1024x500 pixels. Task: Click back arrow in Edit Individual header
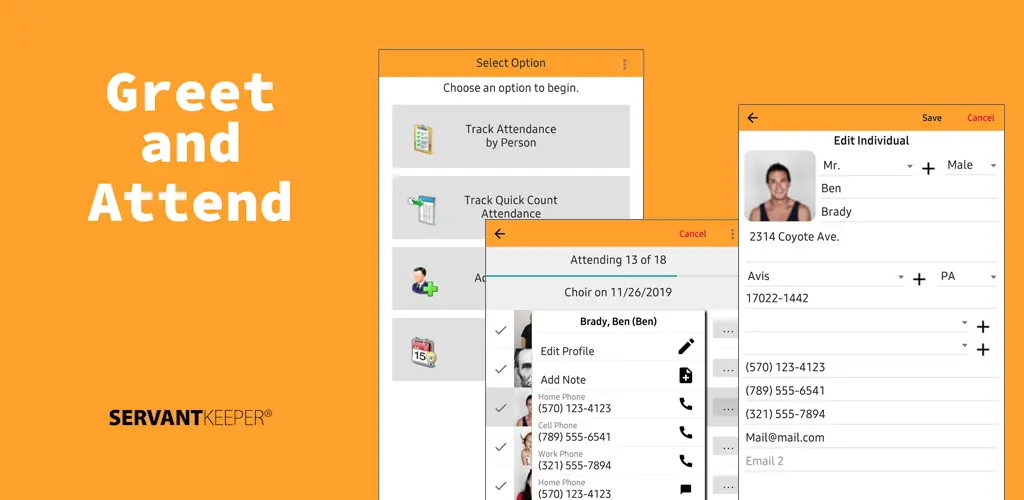[752, 117]
